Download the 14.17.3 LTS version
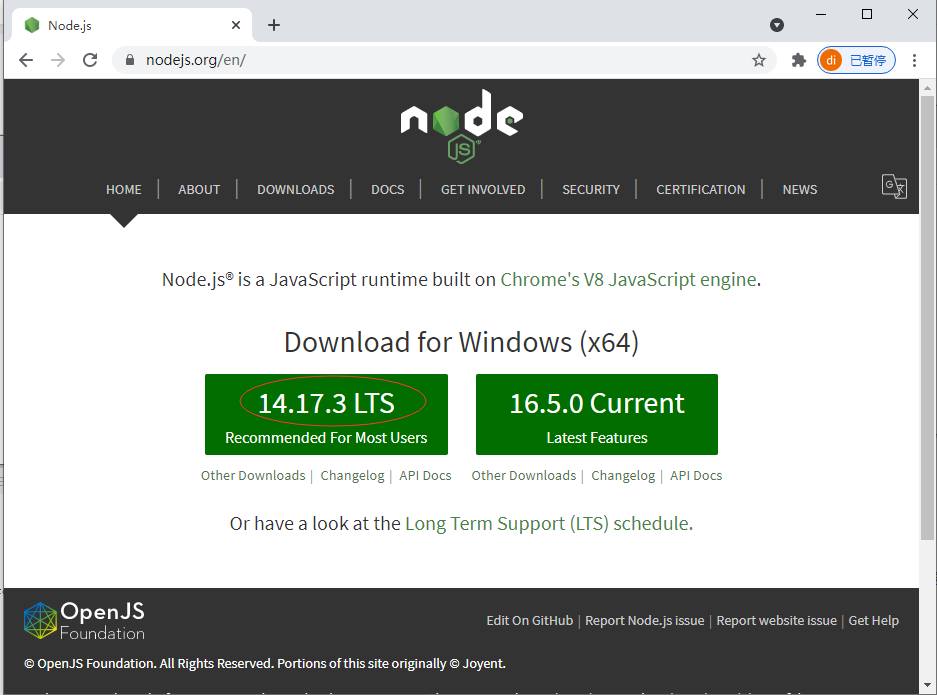Screen dimensions: 937x695 coord(326,414)
